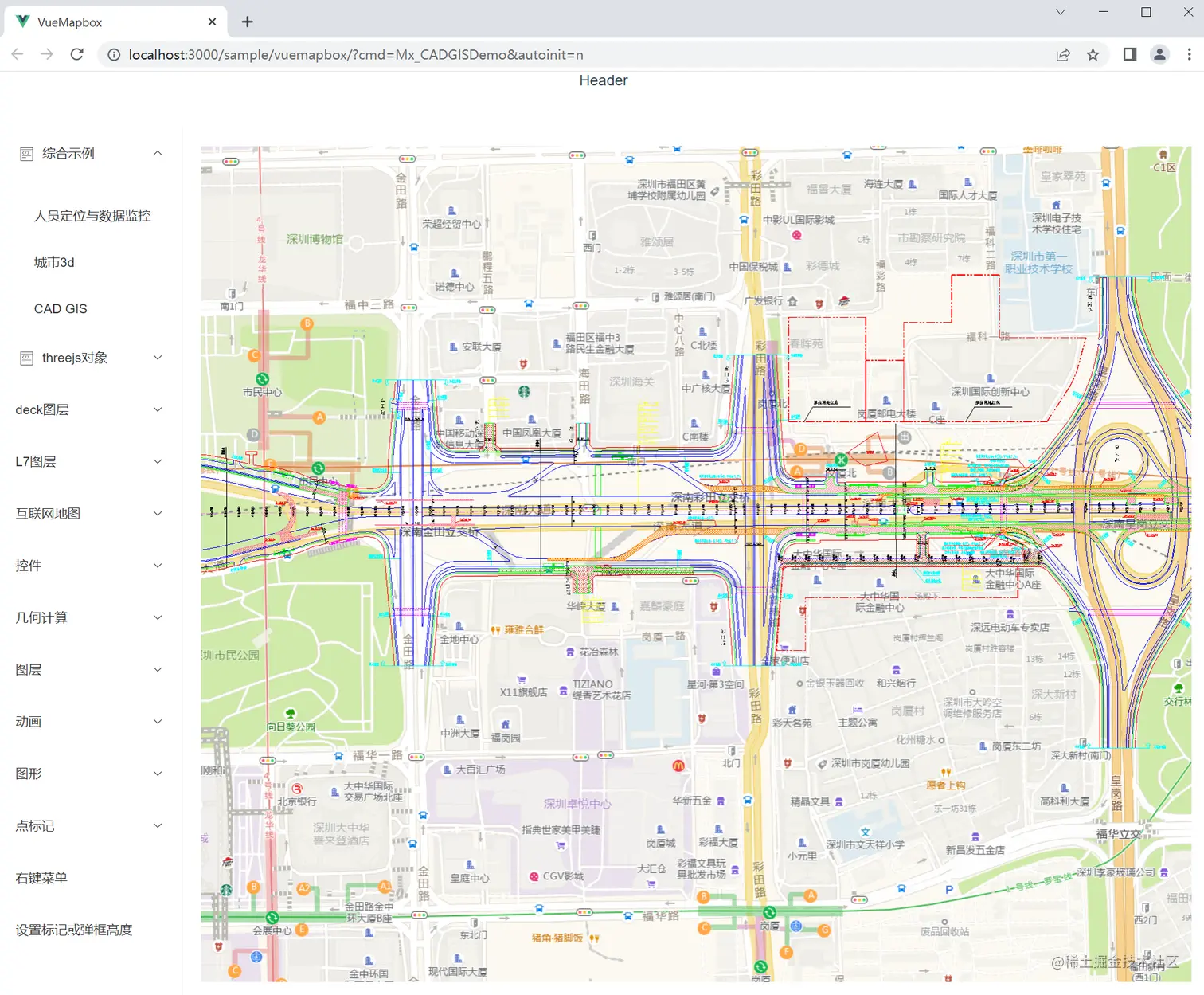Click the building icon beside 大百汇广场
1204x995 pixels.
click(448, 770)
